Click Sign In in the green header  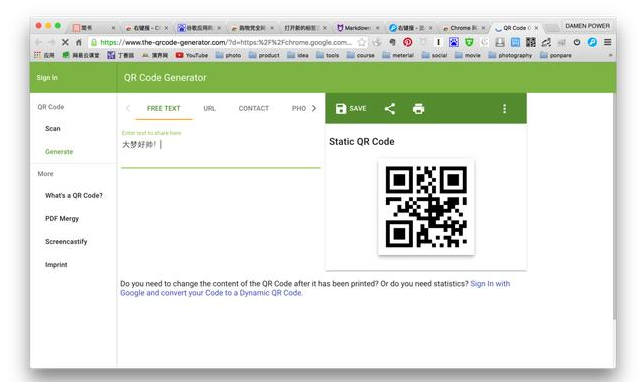click(x=47, y=77)
